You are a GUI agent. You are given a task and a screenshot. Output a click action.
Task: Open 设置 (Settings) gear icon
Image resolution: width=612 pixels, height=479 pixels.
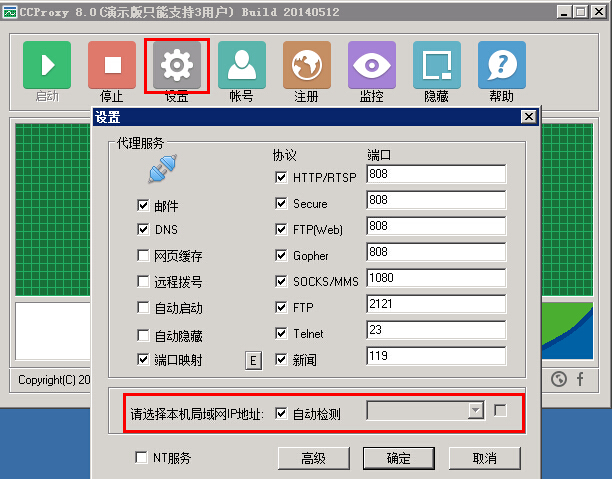[177, 66]
